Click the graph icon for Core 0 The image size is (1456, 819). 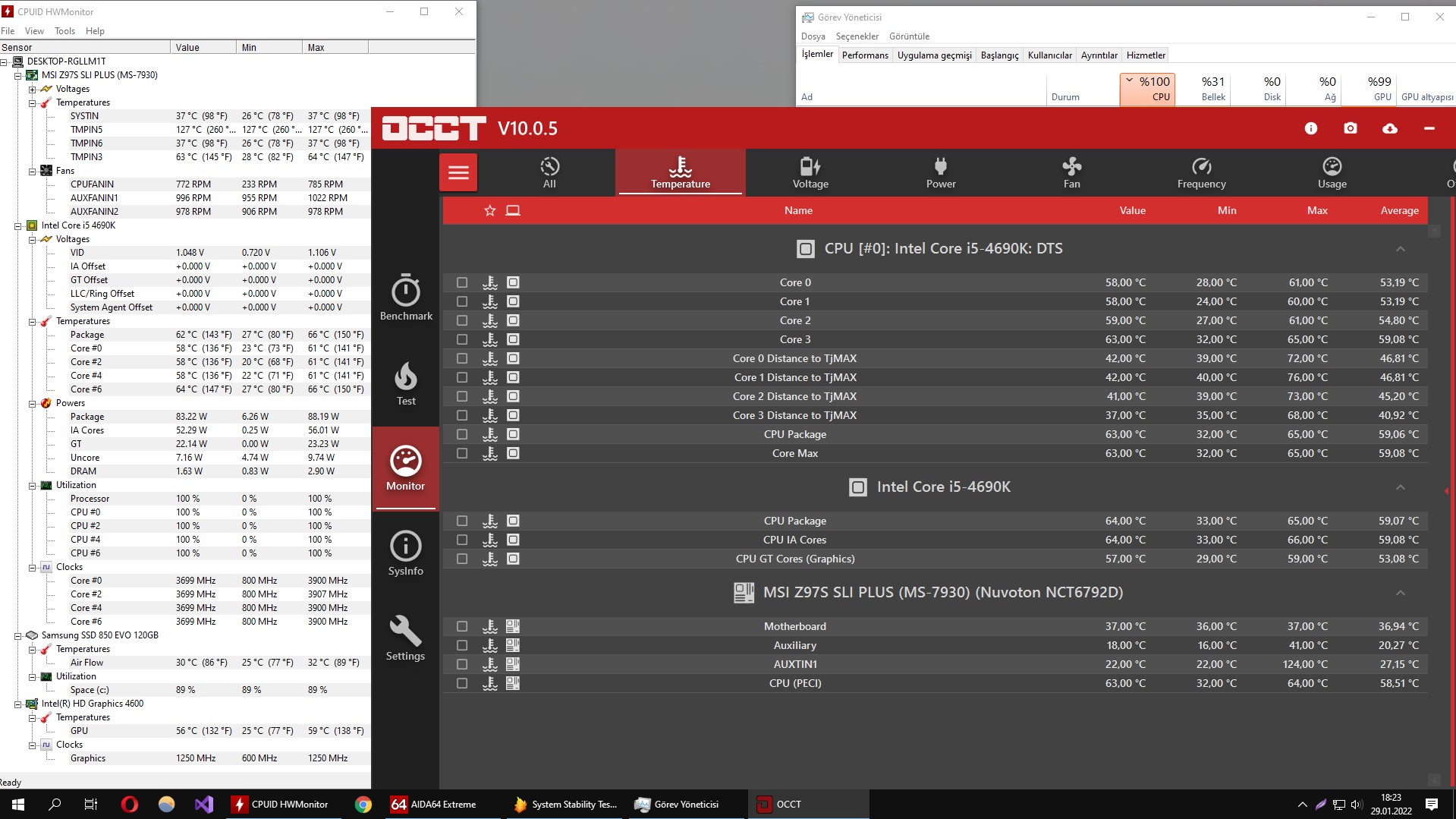click(x=490, y=282)
